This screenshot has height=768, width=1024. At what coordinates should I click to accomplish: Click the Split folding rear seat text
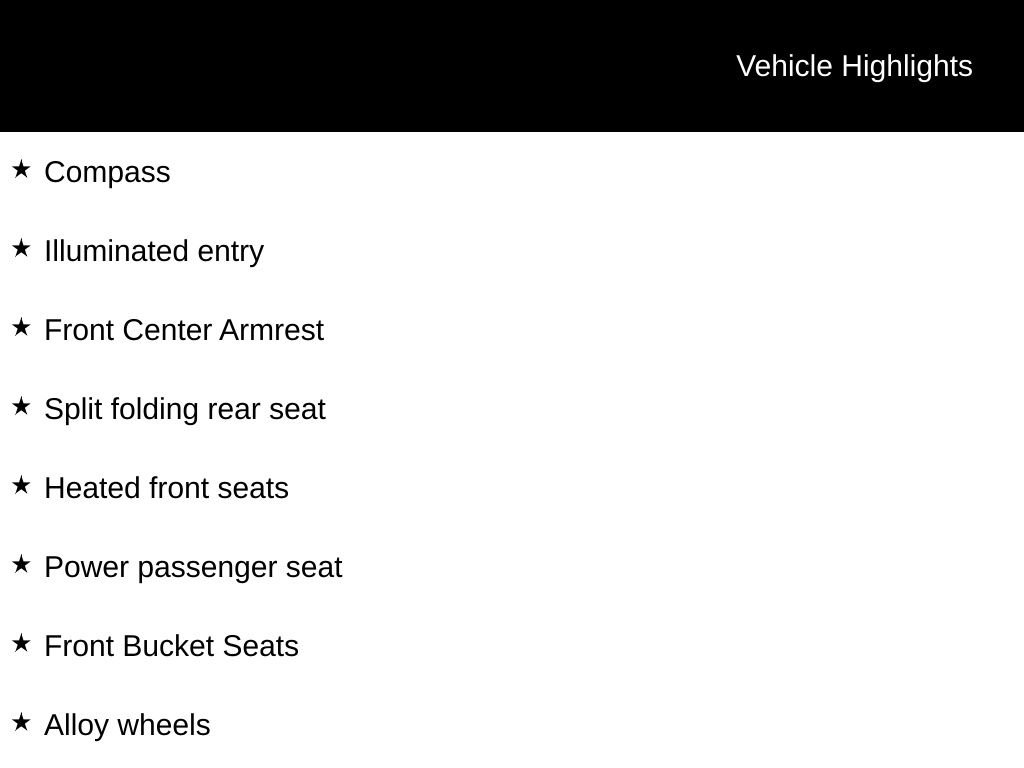[185, 410]
